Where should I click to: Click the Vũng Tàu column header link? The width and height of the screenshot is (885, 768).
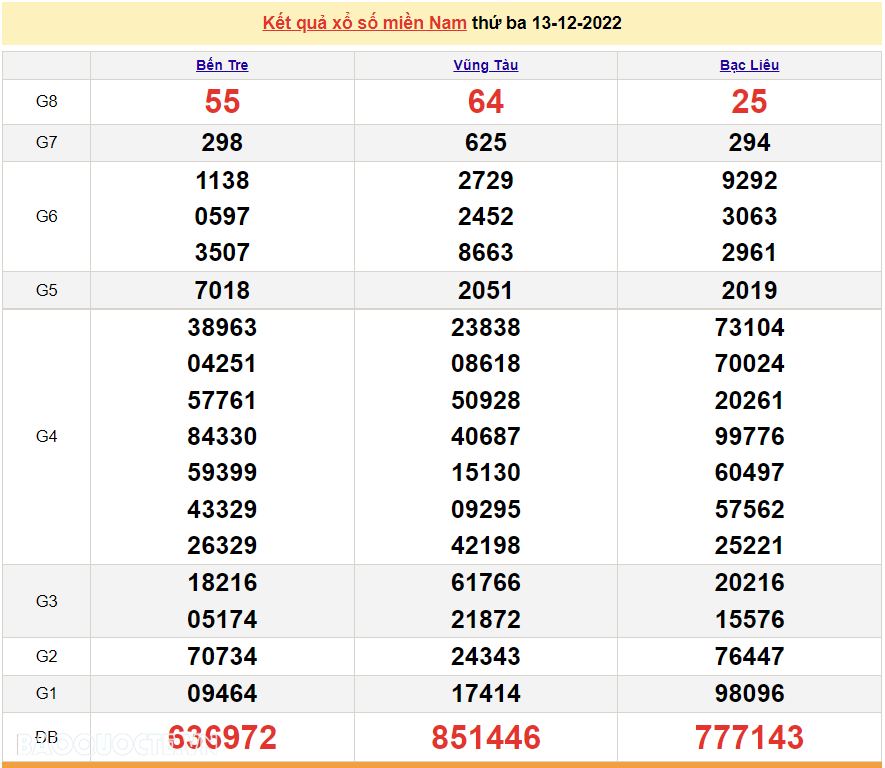click(x=485, y=65)
